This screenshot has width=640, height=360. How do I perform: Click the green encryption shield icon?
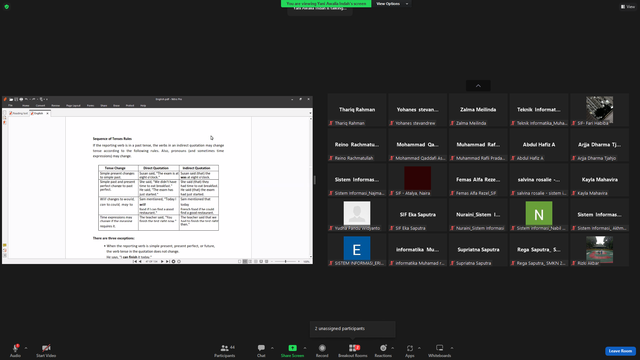tap(7, 7)
